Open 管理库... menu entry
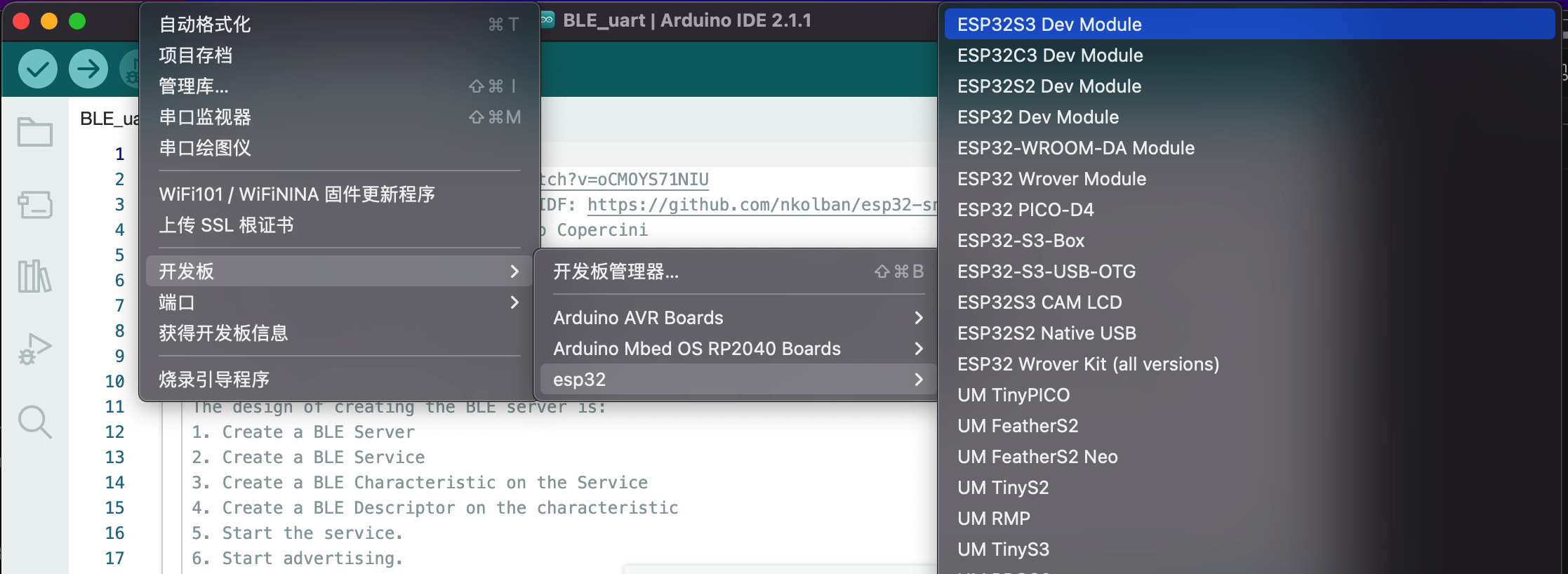This screenshot has height=574, width=1568. [340, 86]
